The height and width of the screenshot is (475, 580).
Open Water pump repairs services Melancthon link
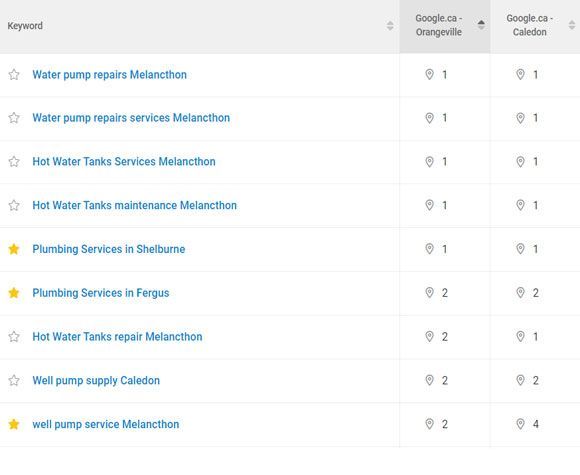pos(131,118)
